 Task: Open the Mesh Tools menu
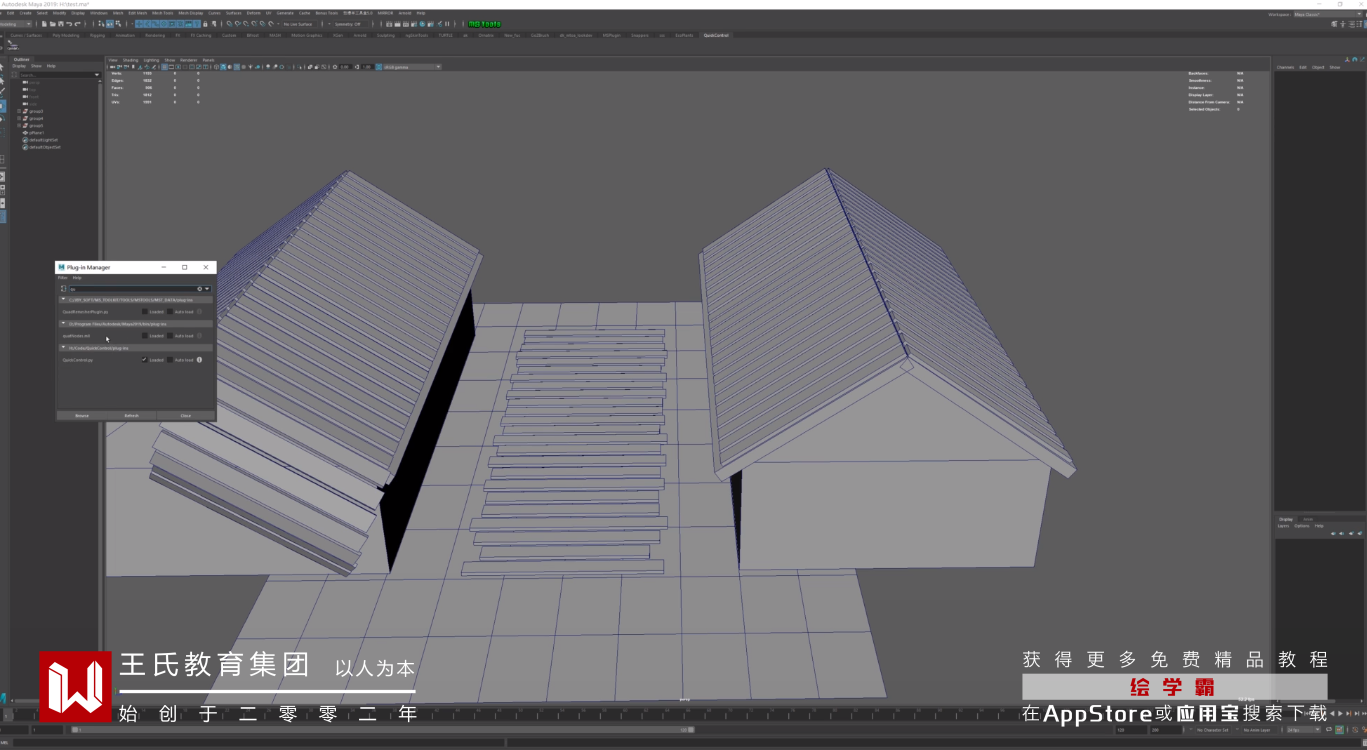point(162,13)
